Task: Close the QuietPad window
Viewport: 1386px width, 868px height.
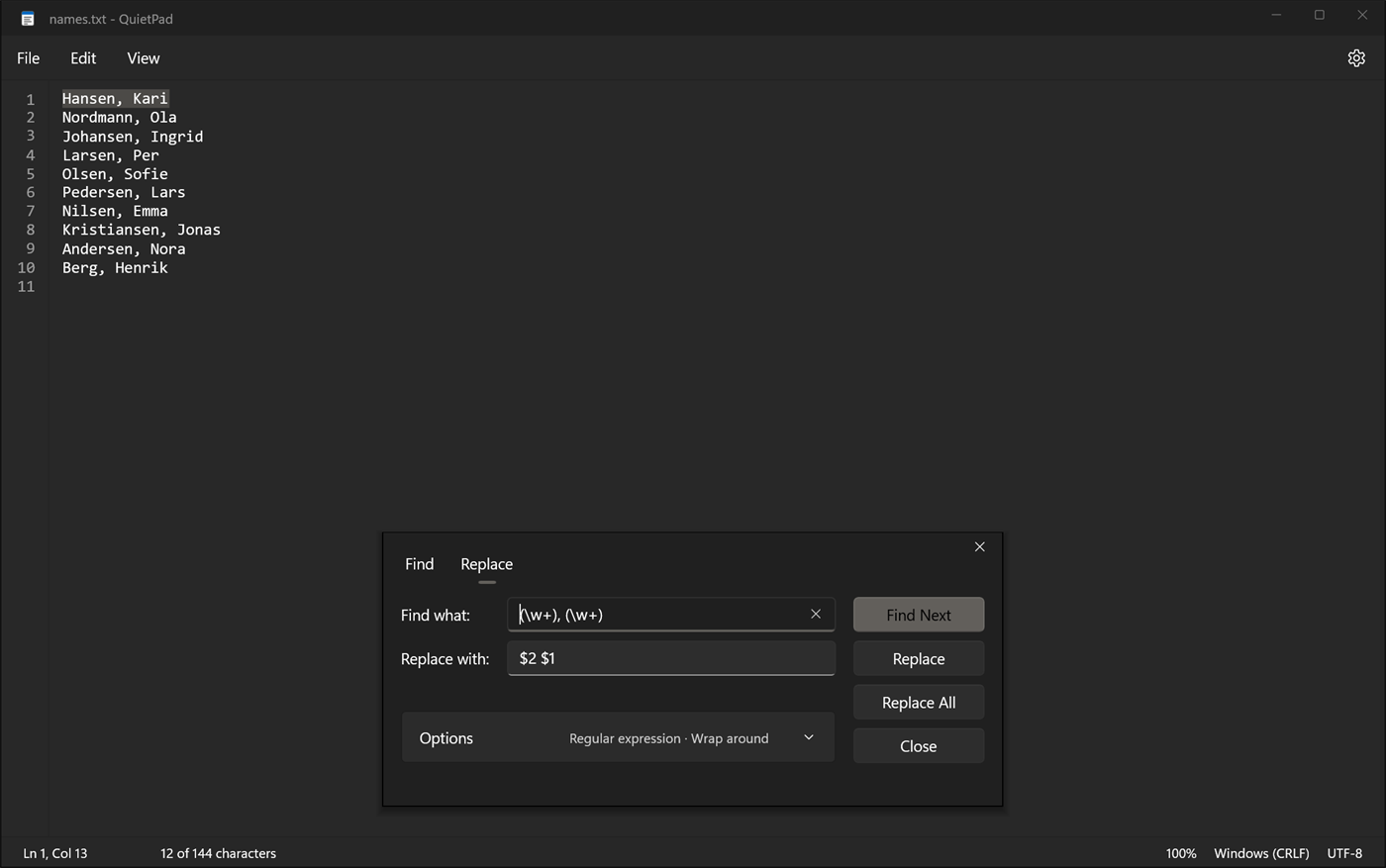Action: click(1363, 15)
